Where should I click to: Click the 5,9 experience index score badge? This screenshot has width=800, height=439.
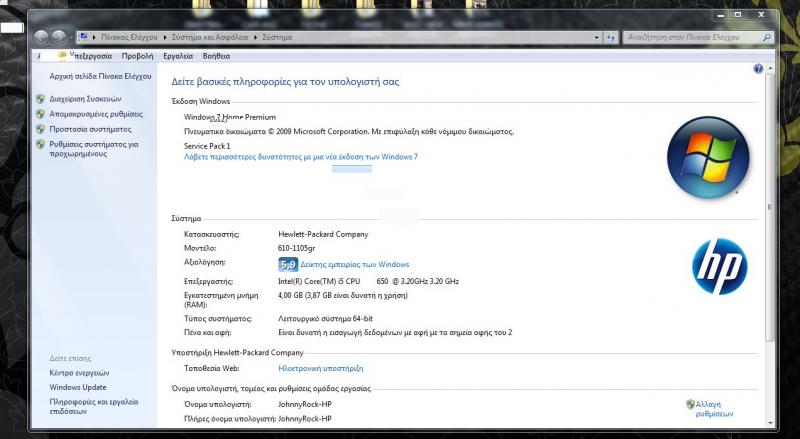pyautogui.click(x=288, y=264)
